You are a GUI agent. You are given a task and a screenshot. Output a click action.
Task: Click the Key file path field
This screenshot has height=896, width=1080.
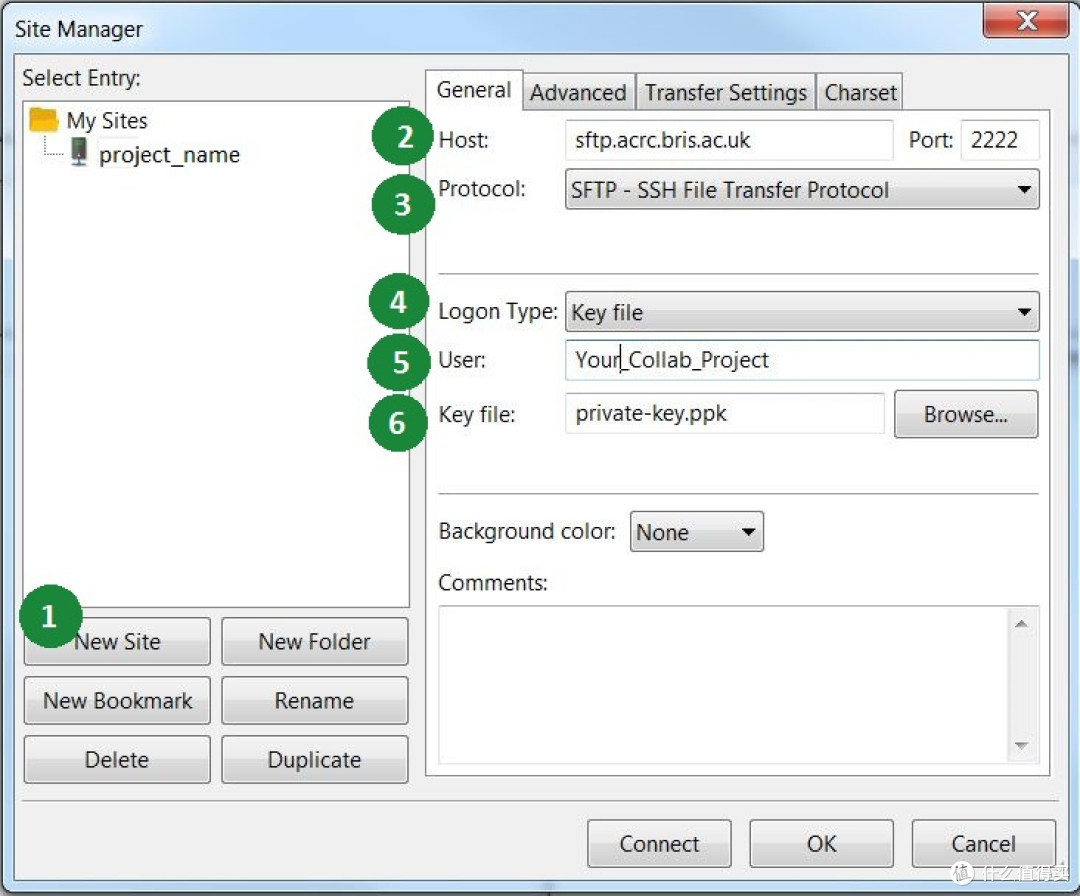coord(725,413)
